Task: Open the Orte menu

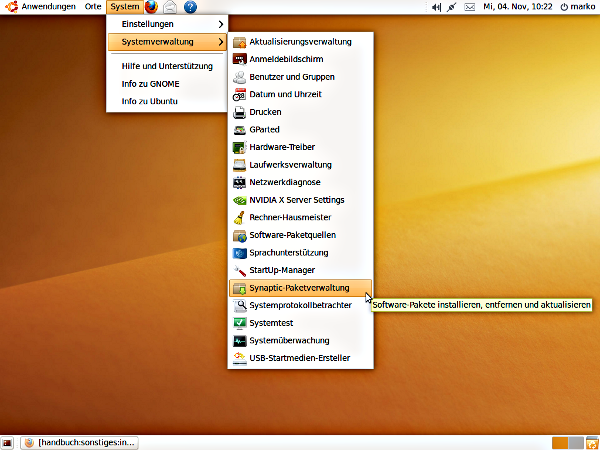Action: [93, 7]
